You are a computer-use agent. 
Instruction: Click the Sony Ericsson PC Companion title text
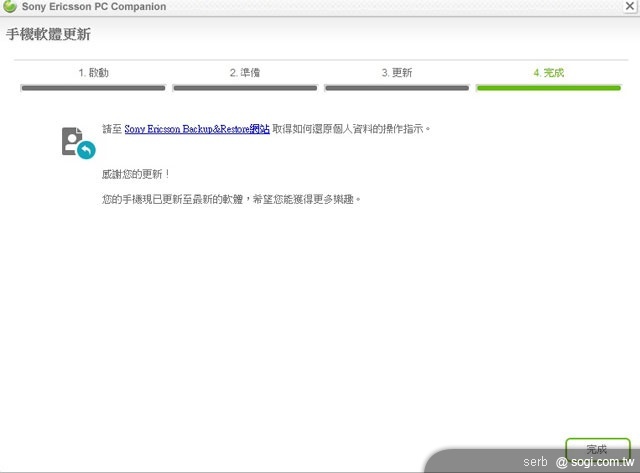pyautogui.click(x=94, y=7)
